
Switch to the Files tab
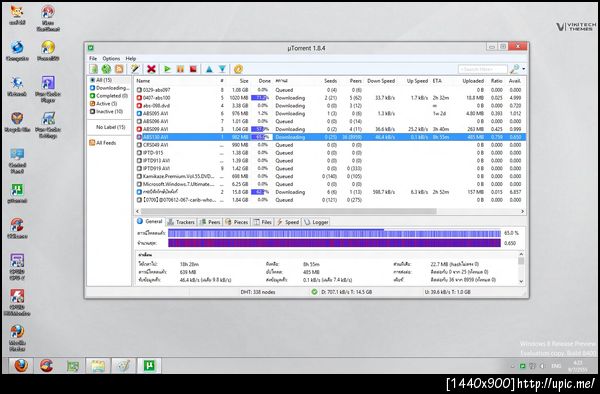(263, 222)
